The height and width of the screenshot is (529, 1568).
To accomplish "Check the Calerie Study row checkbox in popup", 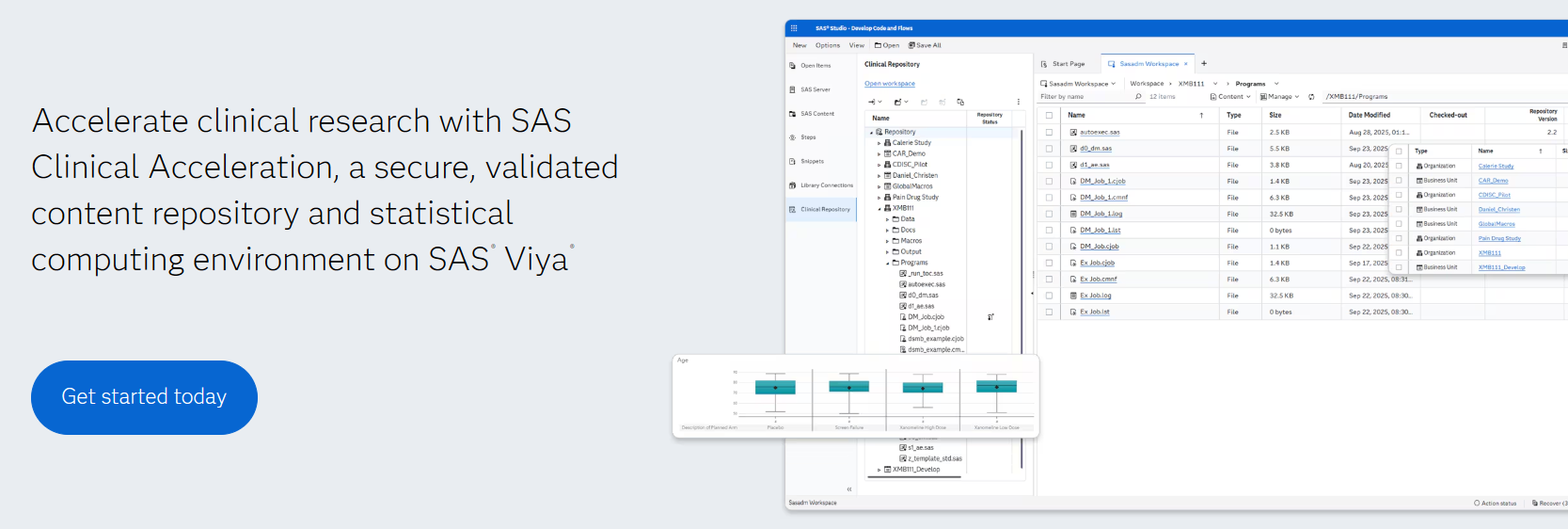I will [1399, 166].
